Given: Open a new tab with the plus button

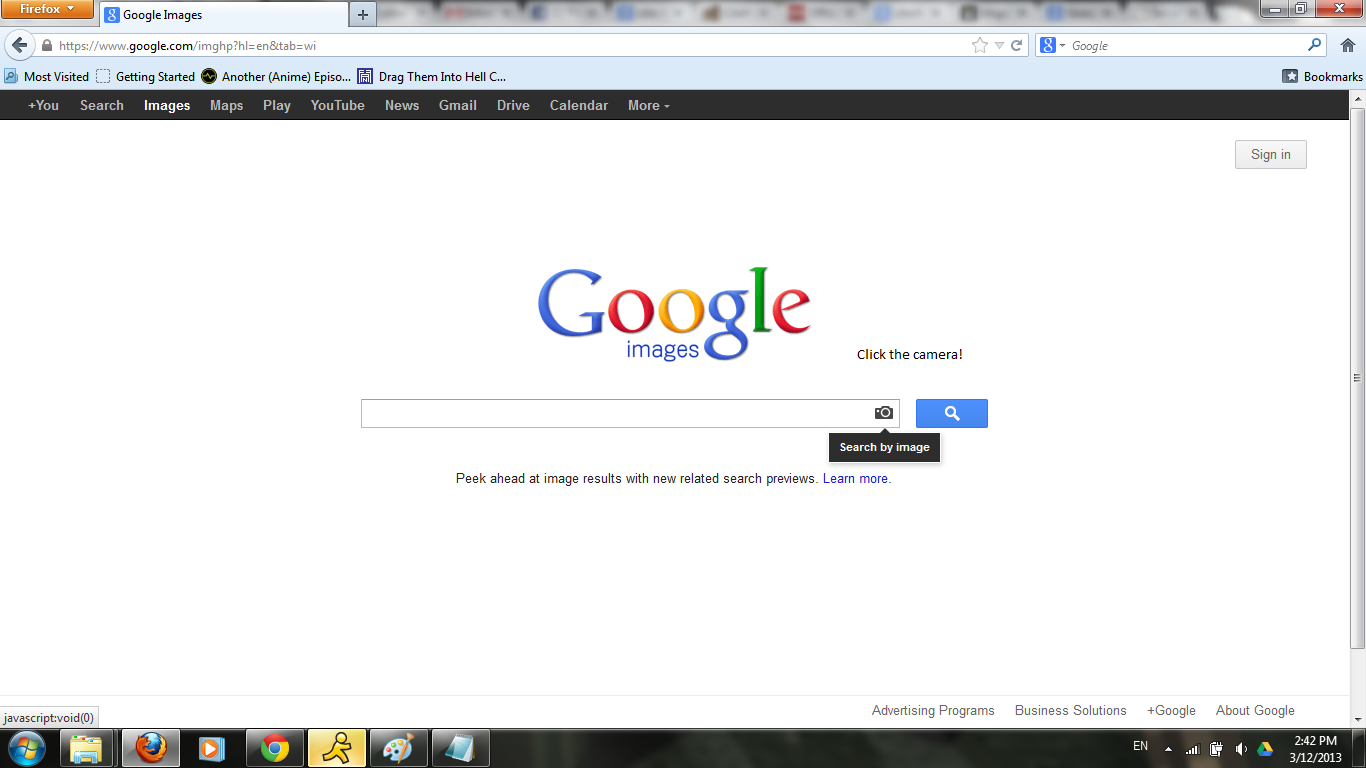Looking at the screenshot, I should (362, 15).
